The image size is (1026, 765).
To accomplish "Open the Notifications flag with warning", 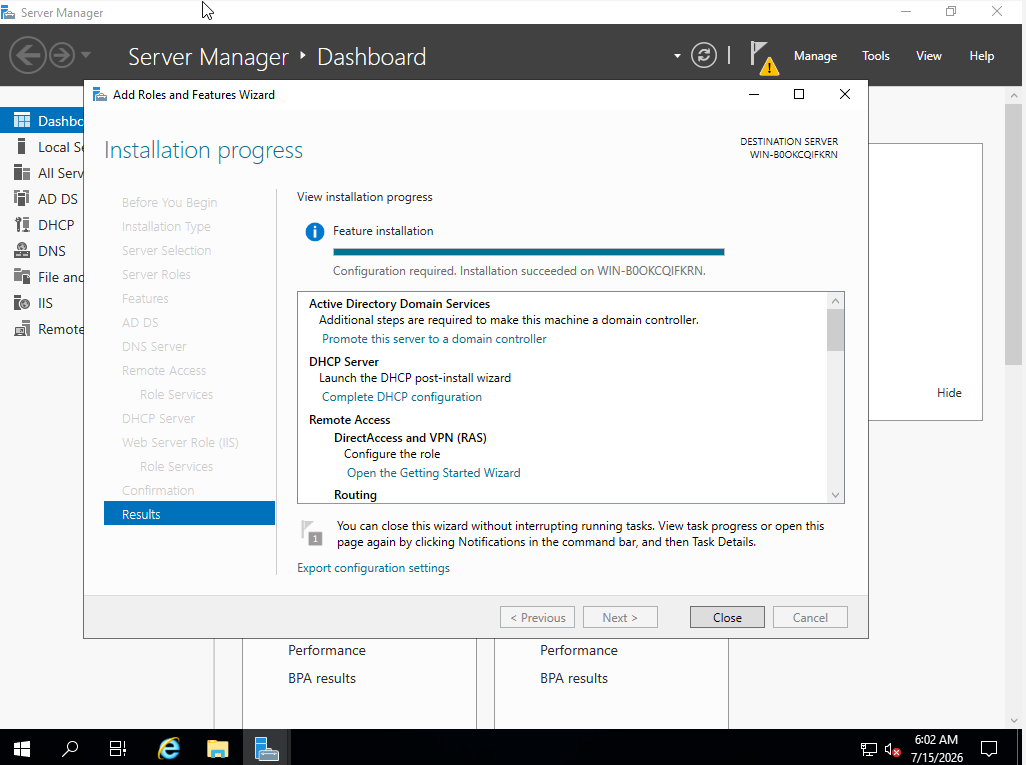I will pyautogui.click(x=764, y=58).
